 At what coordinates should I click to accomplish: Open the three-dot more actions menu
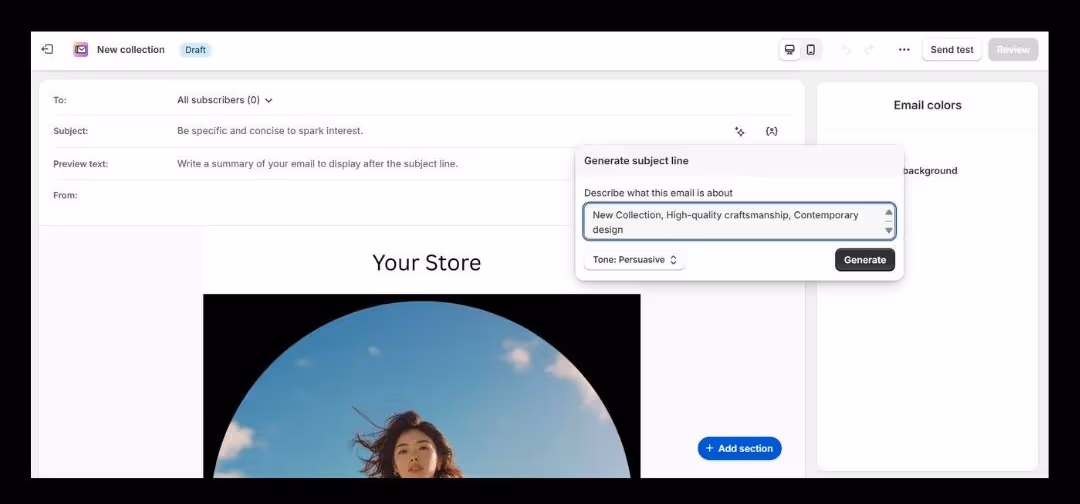(904, 50)
